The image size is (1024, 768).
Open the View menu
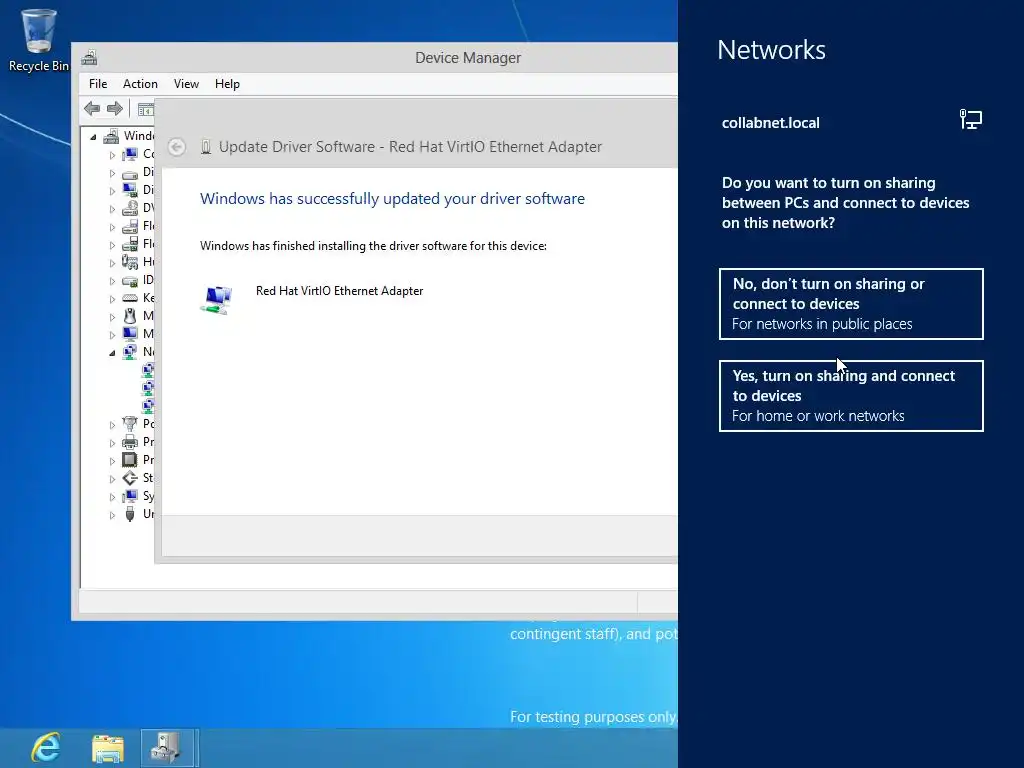186,84
